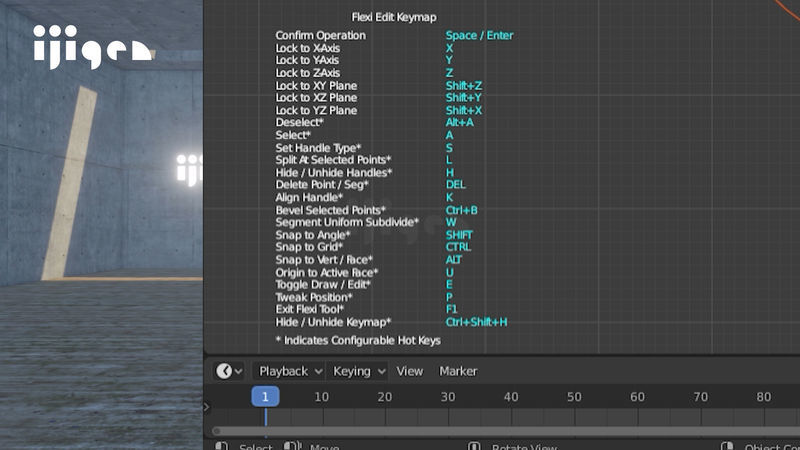
Task: Click the 'Indicates Configurable Hot Keys' note
Action: tap(362, 340)
